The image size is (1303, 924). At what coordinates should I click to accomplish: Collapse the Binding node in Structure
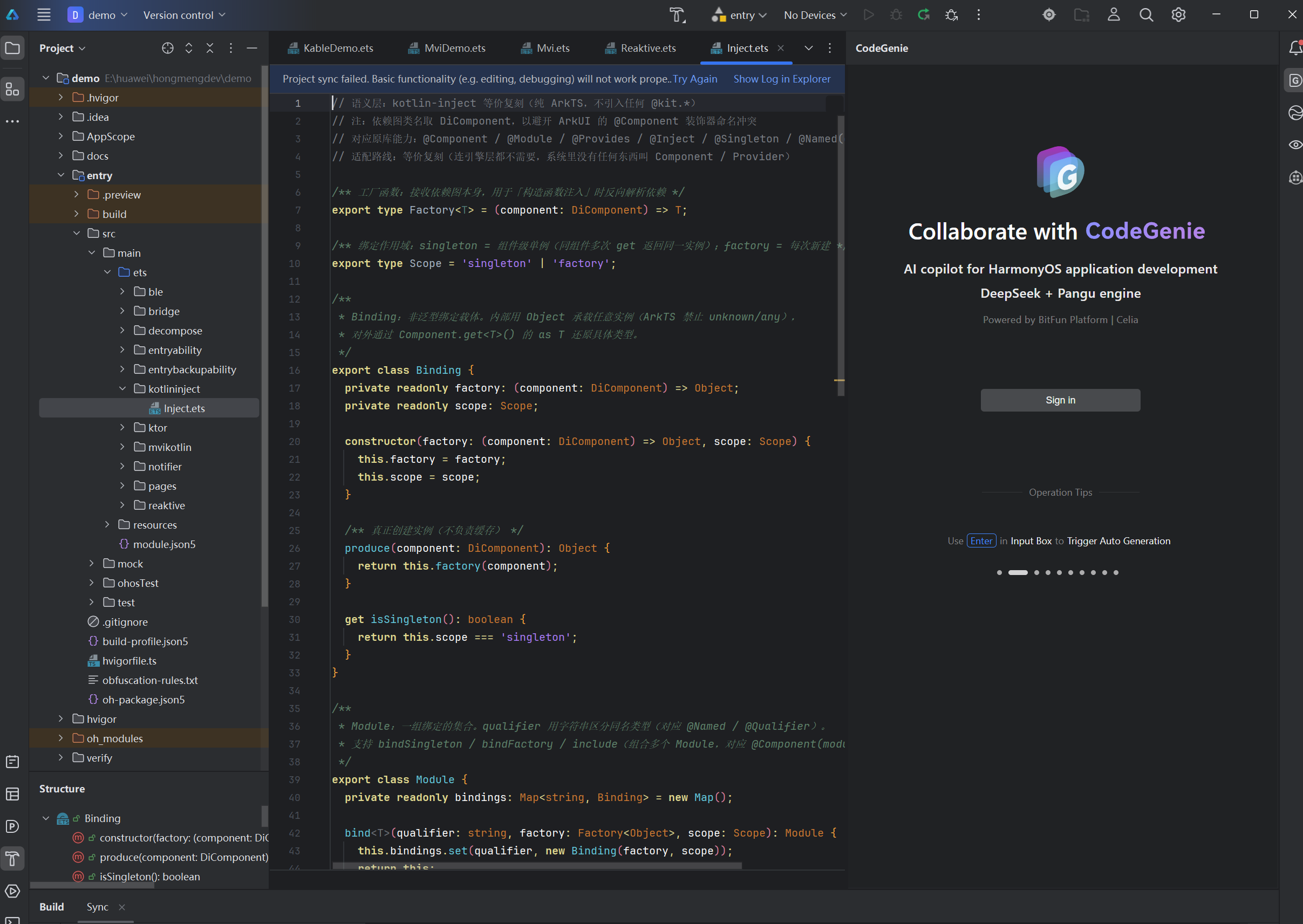click(46, 818)
